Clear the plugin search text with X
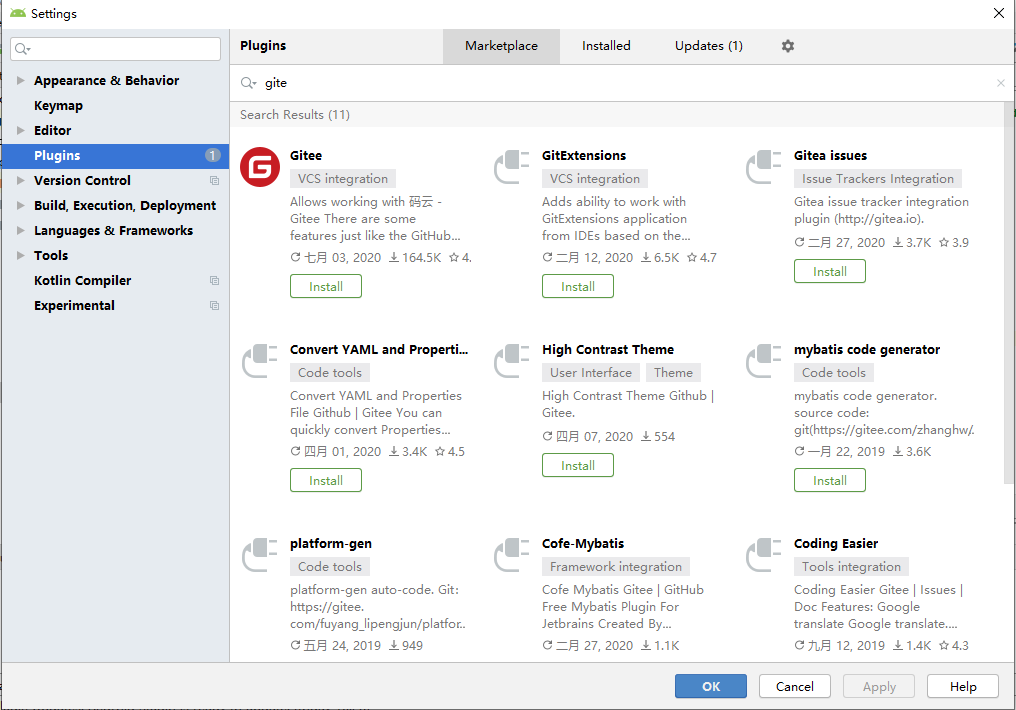This screenshot has width=1016, height=710. pos(1000,83)
